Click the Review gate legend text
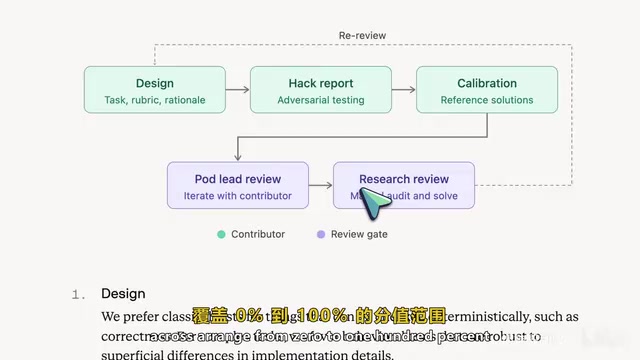This screenshot has height=360, width=640. point(359,234)
